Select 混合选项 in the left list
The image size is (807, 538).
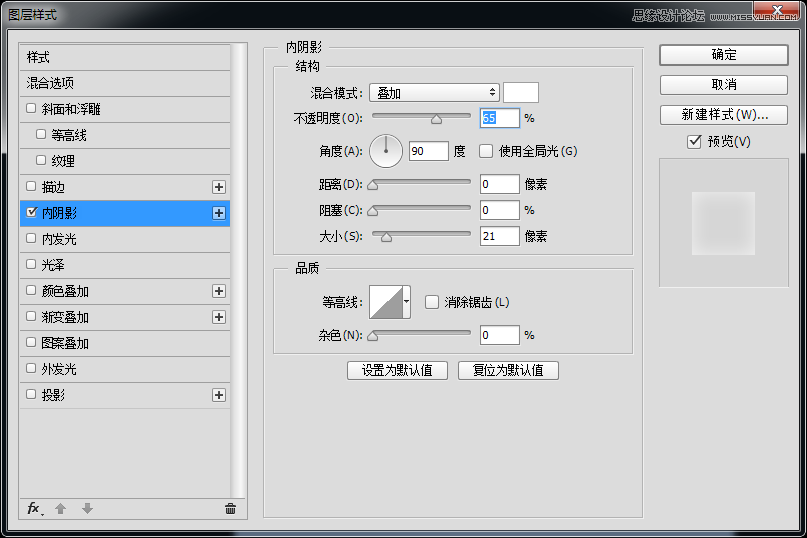coord(125,83)
